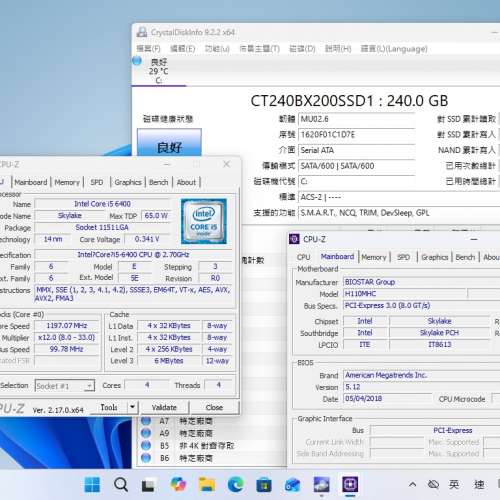Click the blue status circle of attribute B6
500x500 pixels.
pyautogui.click(x=146, y=458)
